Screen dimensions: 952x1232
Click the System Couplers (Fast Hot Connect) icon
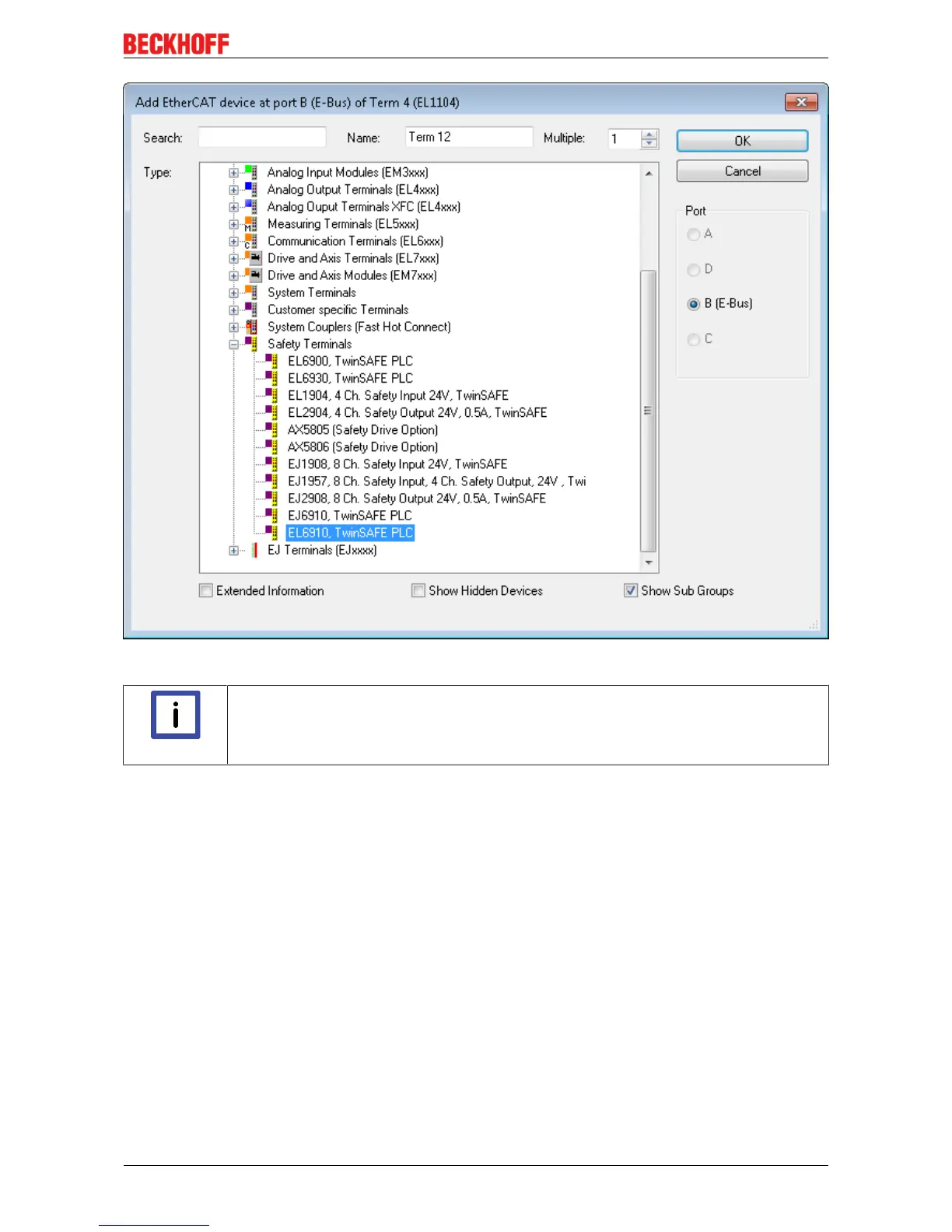[x=250, y=327]
